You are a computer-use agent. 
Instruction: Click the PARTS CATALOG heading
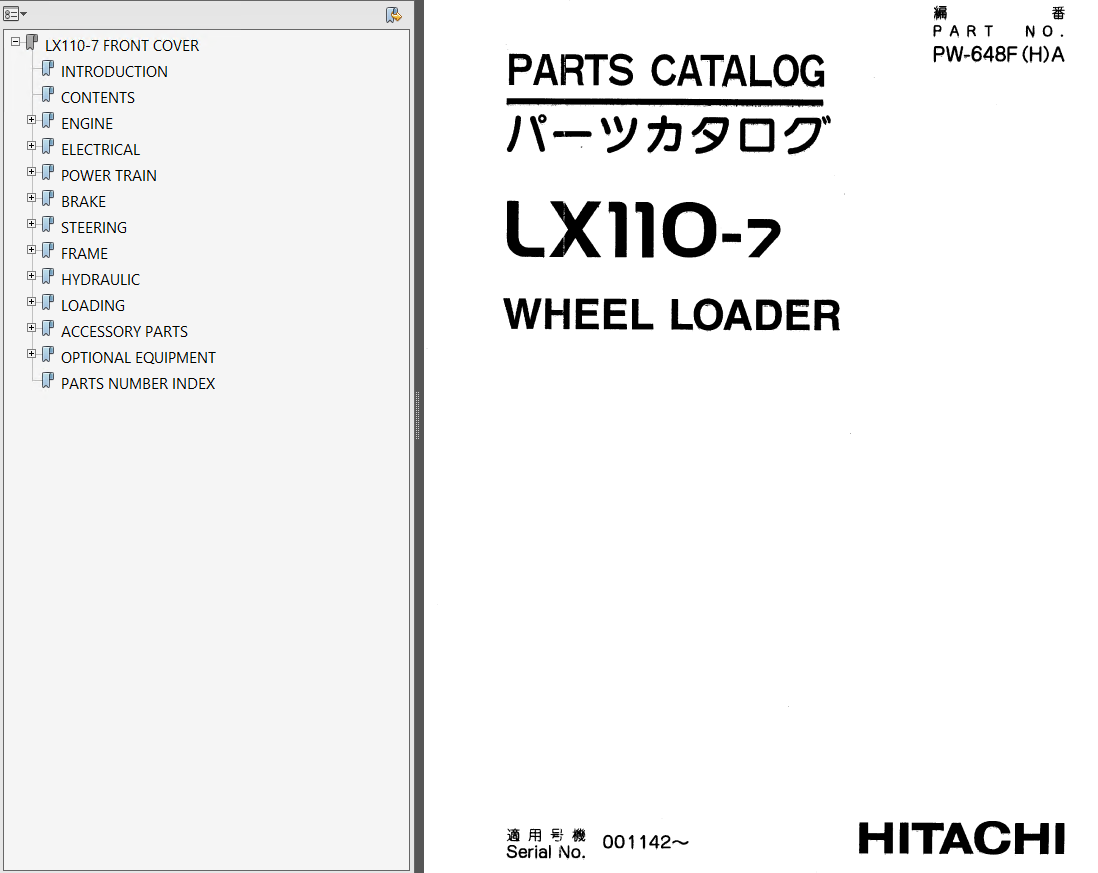[665, 71]
